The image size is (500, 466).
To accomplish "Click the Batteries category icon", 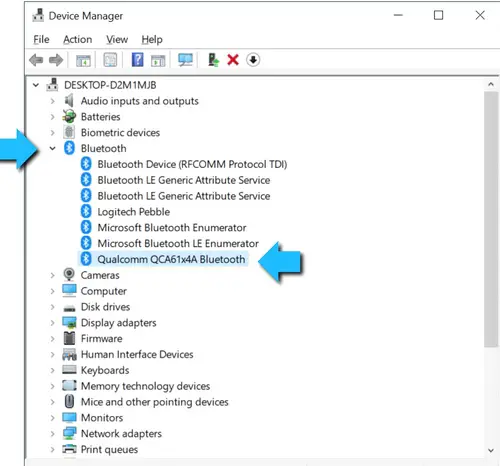I will pyautogui.click(x=69, y=117).
